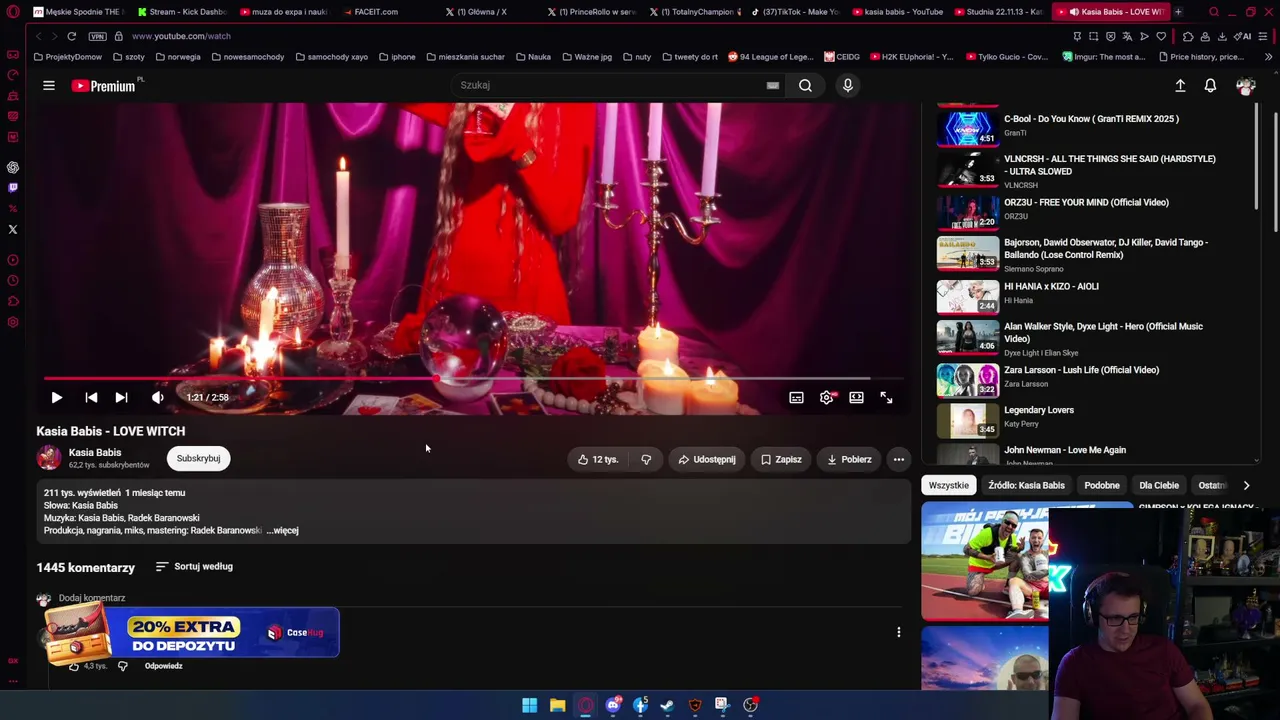Expand description with ...więcej
Screen dimensions: 1280x720
(x=283, y=530)
